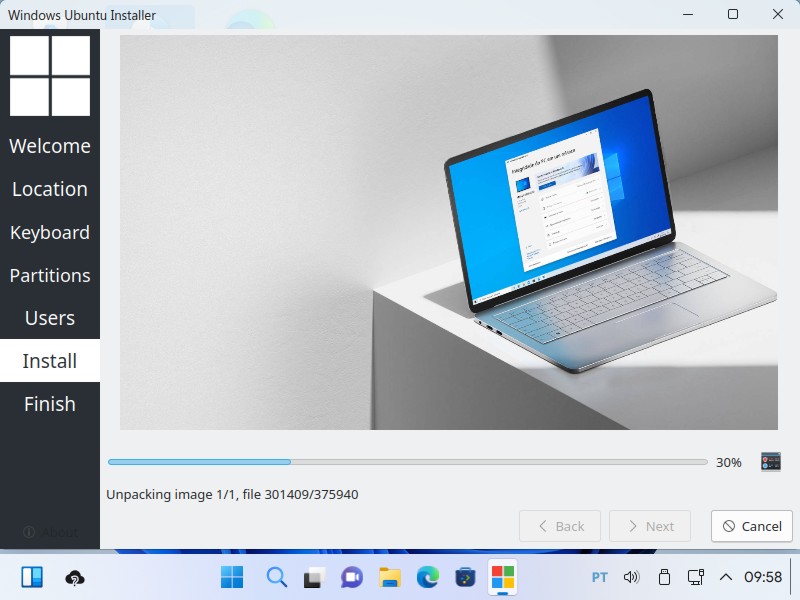Click the 30% progress label

click(729, 462)
